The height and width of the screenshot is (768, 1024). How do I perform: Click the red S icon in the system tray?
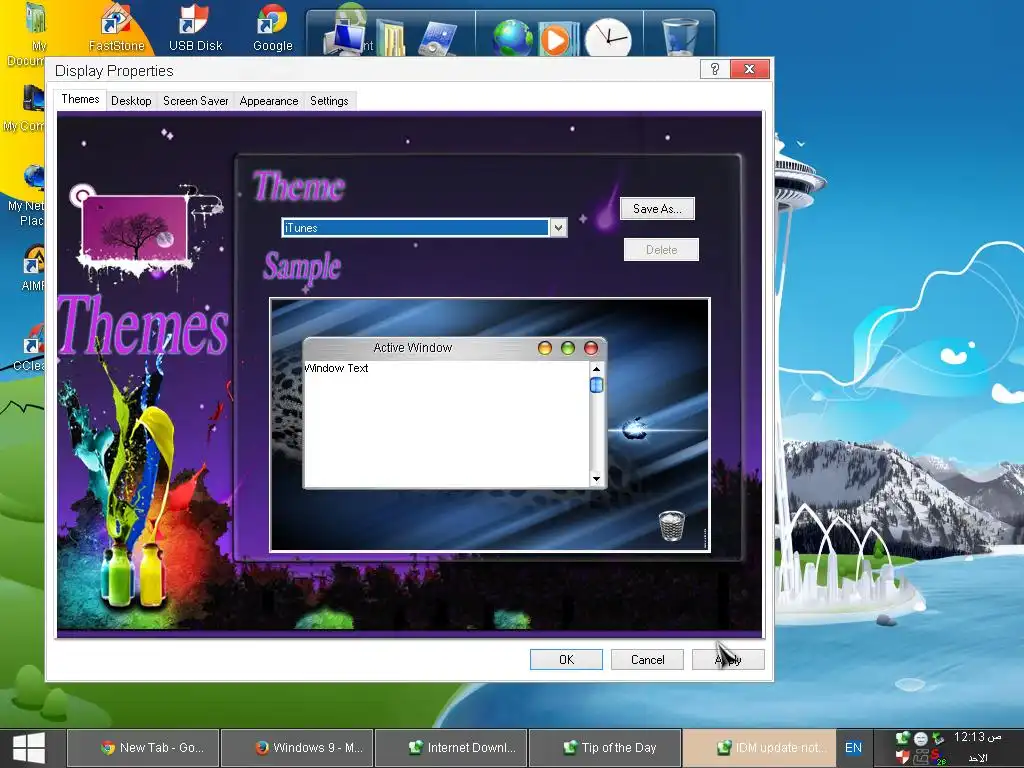click(938, 758)
